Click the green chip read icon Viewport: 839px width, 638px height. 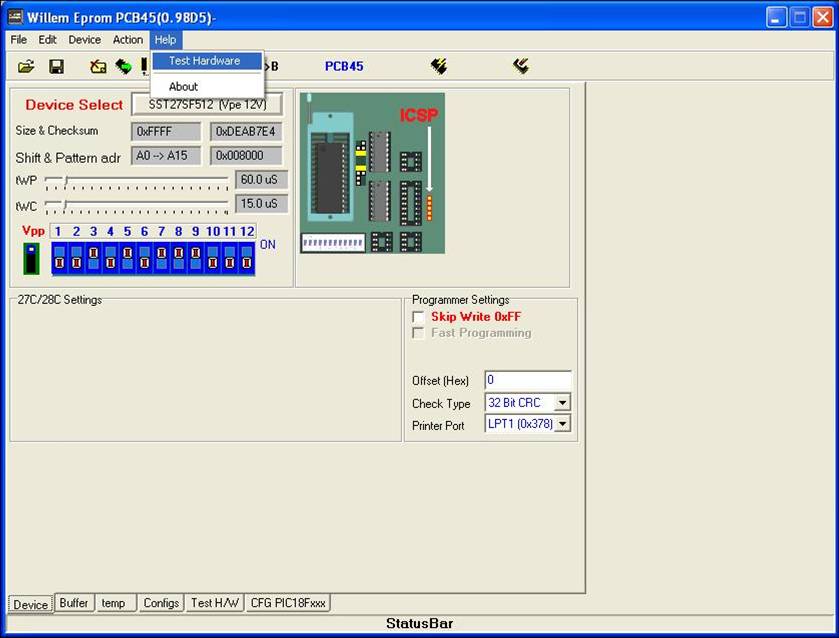(124, 66)
